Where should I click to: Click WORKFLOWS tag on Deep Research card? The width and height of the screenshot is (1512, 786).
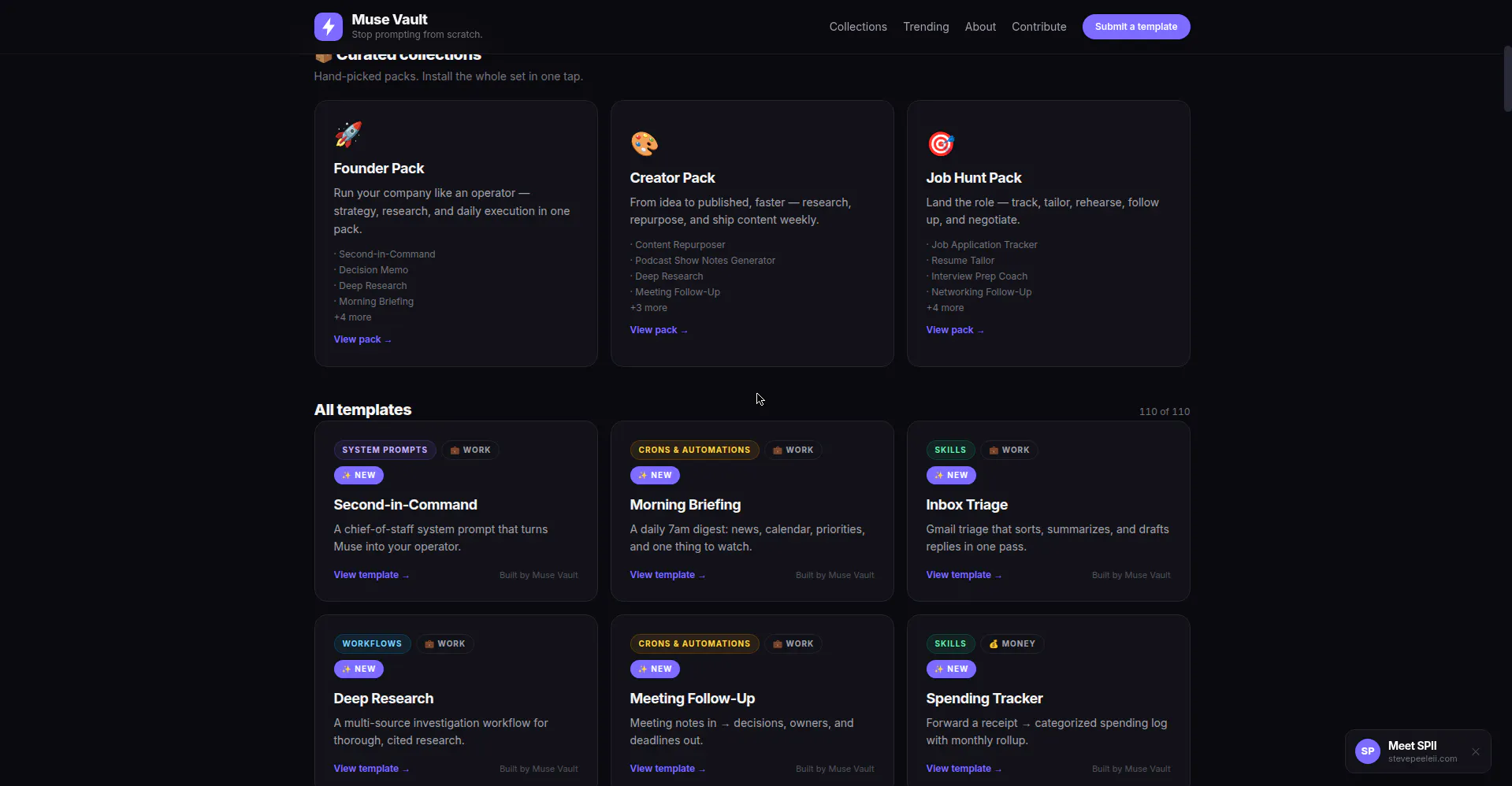coord(372,643)
